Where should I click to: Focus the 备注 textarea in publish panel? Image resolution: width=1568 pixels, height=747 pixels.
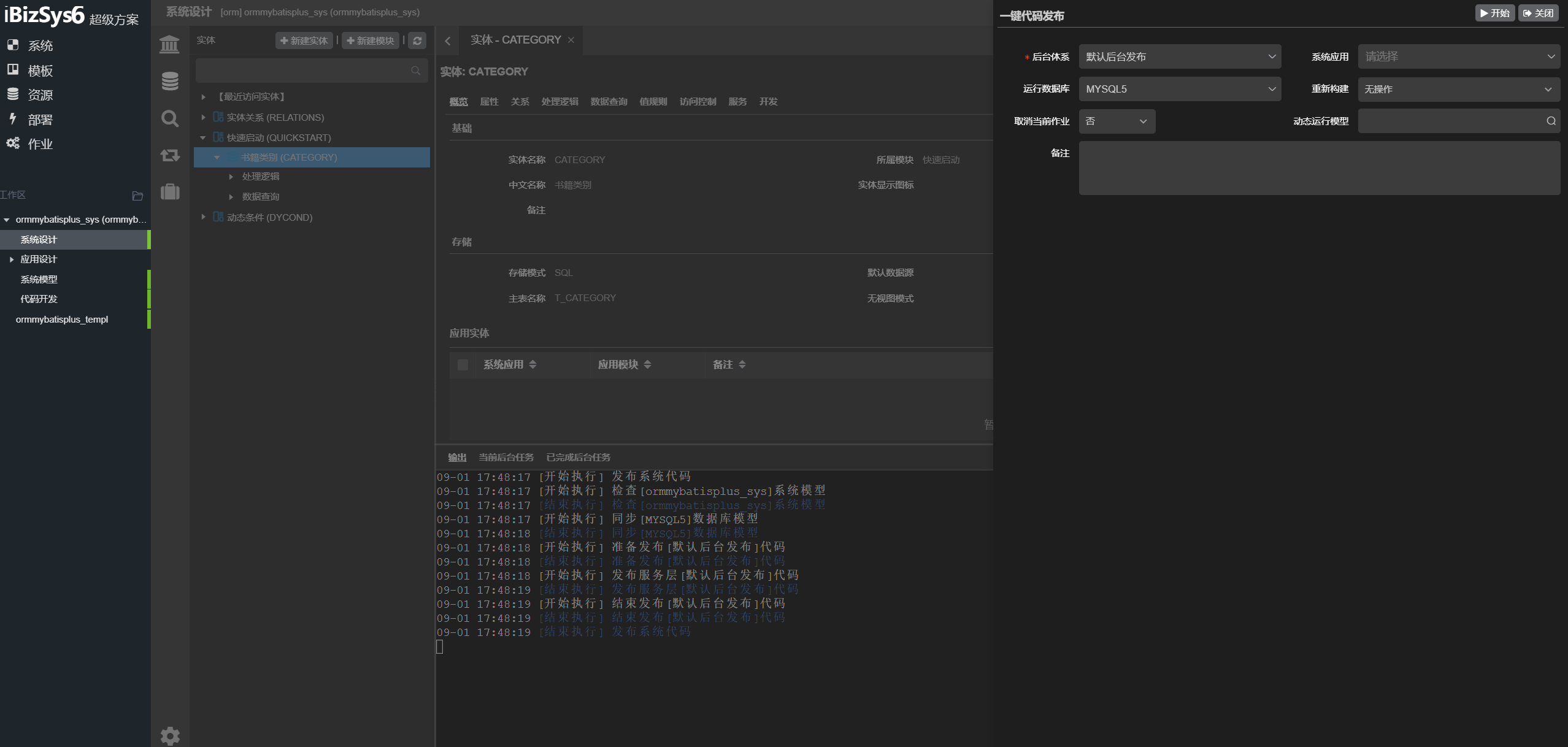tap(1320, 168)
